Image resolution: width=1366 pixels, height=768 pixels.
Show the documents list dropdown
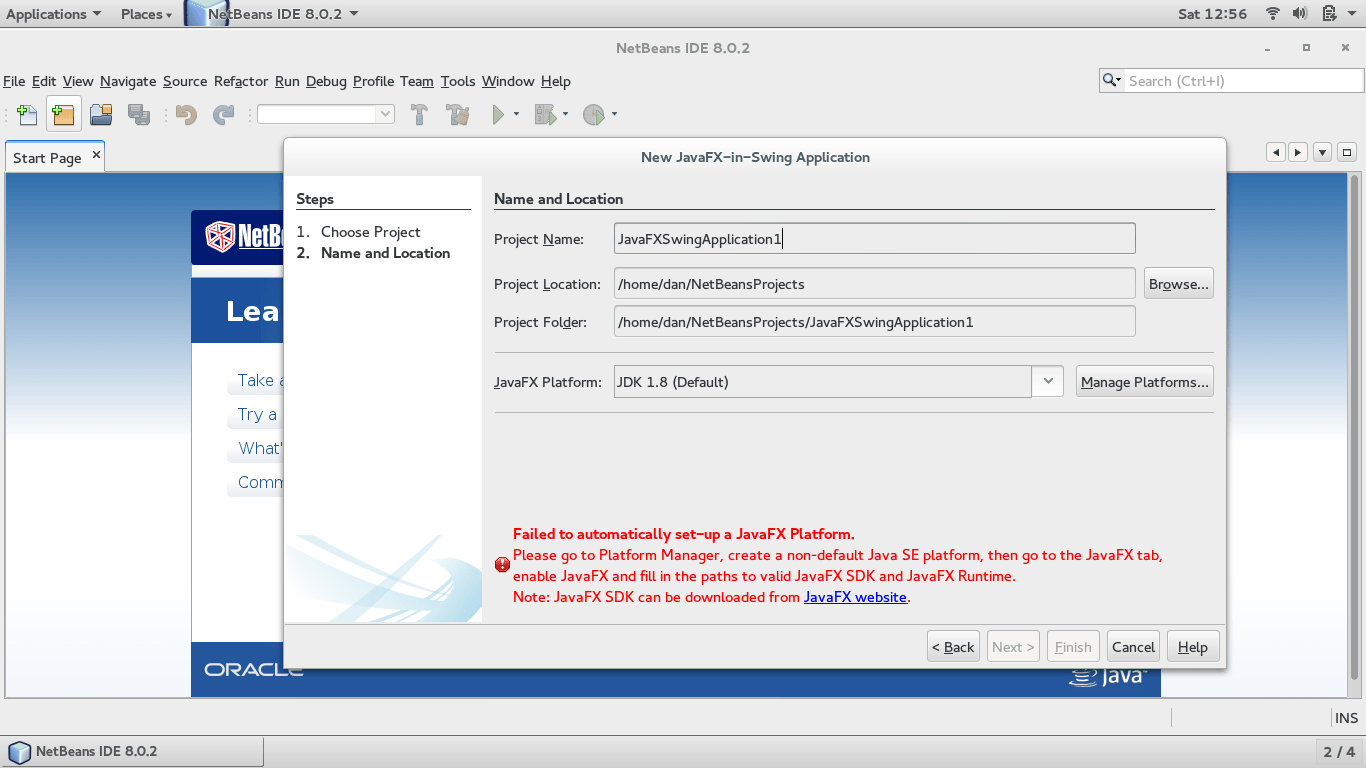[1322, 152]
